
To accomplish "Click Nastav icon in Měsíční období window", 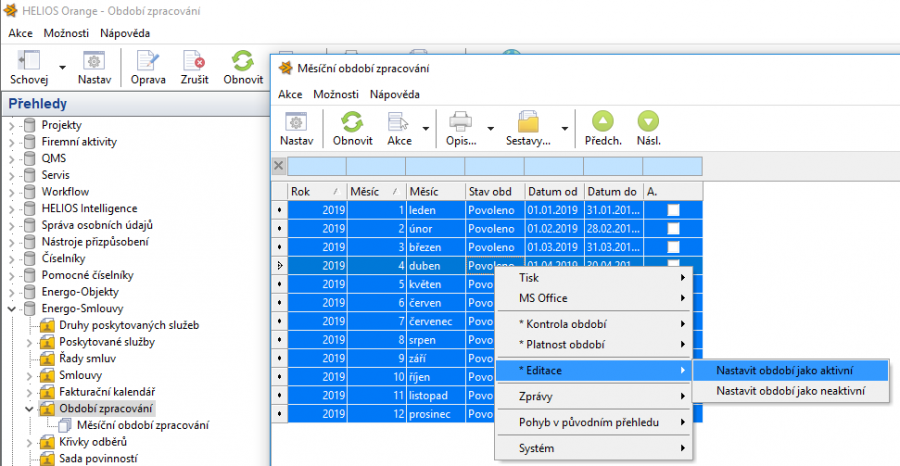I will point(296,122).
